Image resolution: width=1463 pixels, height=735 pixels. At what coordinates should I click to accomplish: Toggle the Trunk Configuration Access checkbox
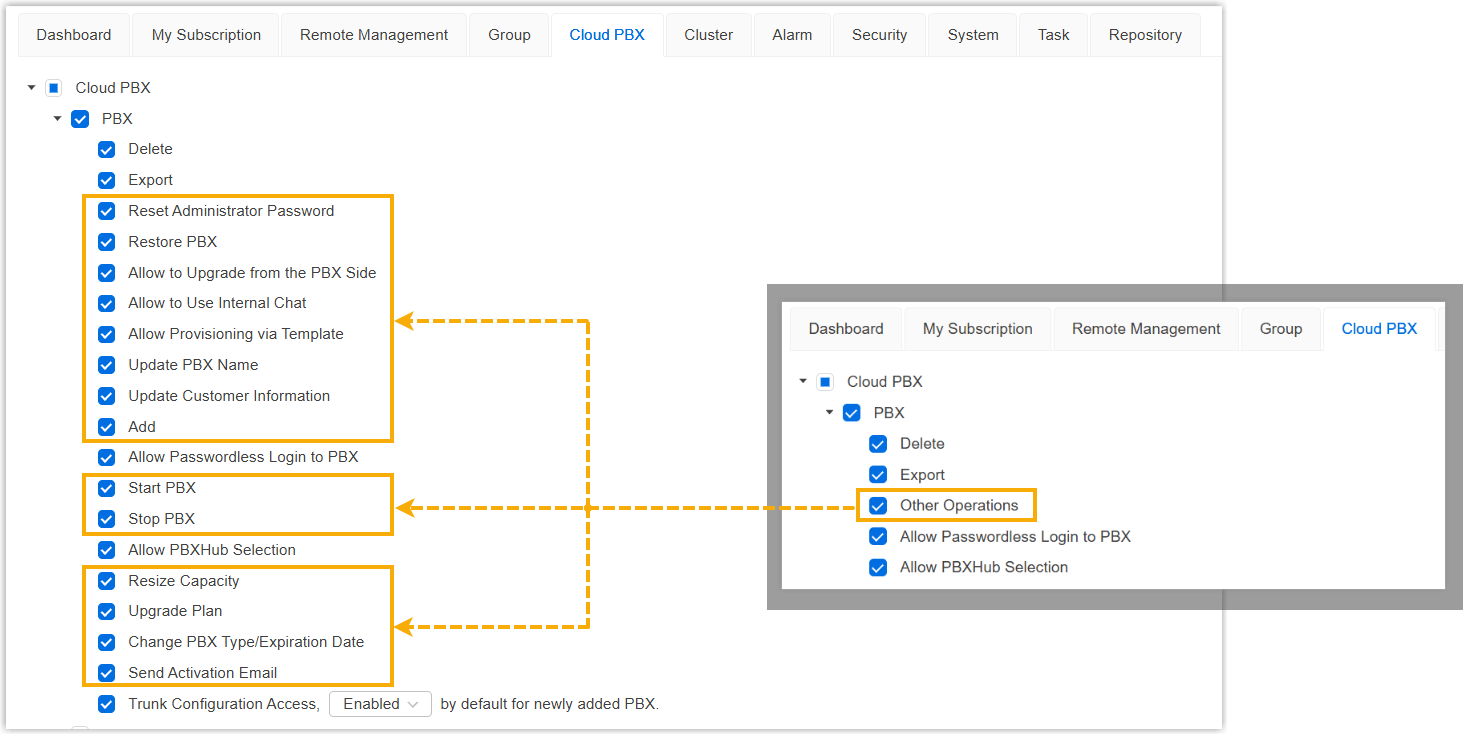(x=107, y=704)
